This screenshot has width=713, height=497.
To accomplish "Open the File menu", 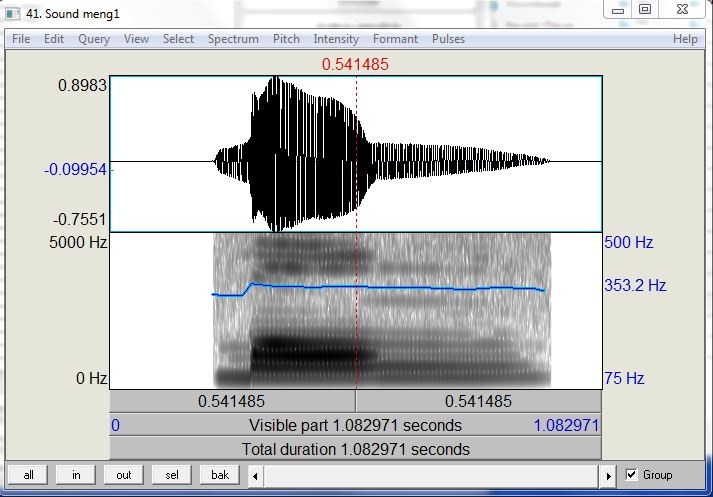I will (x=21, y=39).
